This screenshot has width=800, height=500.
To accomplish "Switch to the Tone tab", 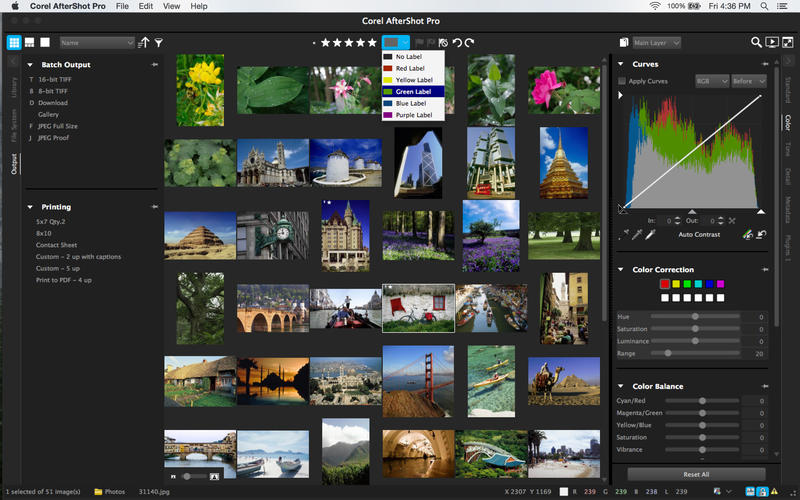I will tap(788, 149).
